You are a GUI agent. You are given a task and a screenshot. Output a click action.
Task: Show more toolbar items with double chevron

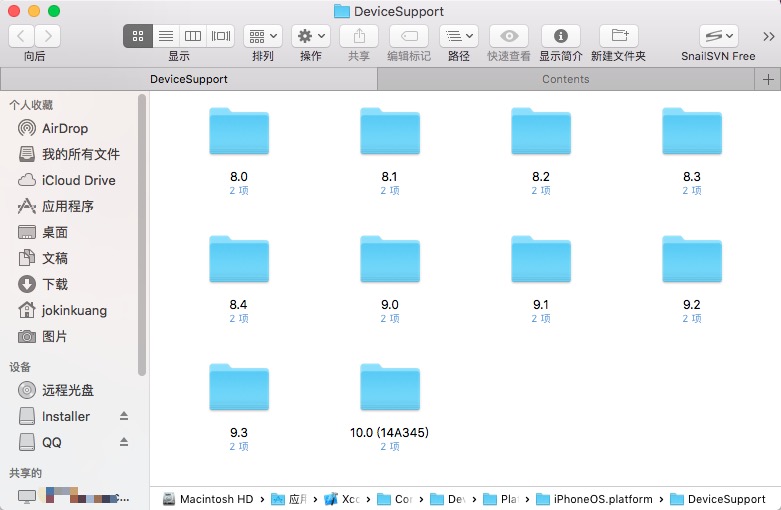click(x=768, y=36)
